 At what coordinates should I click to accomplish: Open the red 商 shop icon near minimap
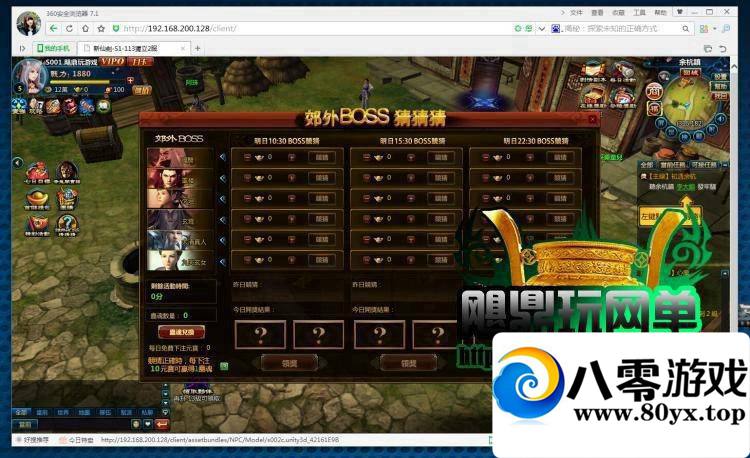[654, 91]
